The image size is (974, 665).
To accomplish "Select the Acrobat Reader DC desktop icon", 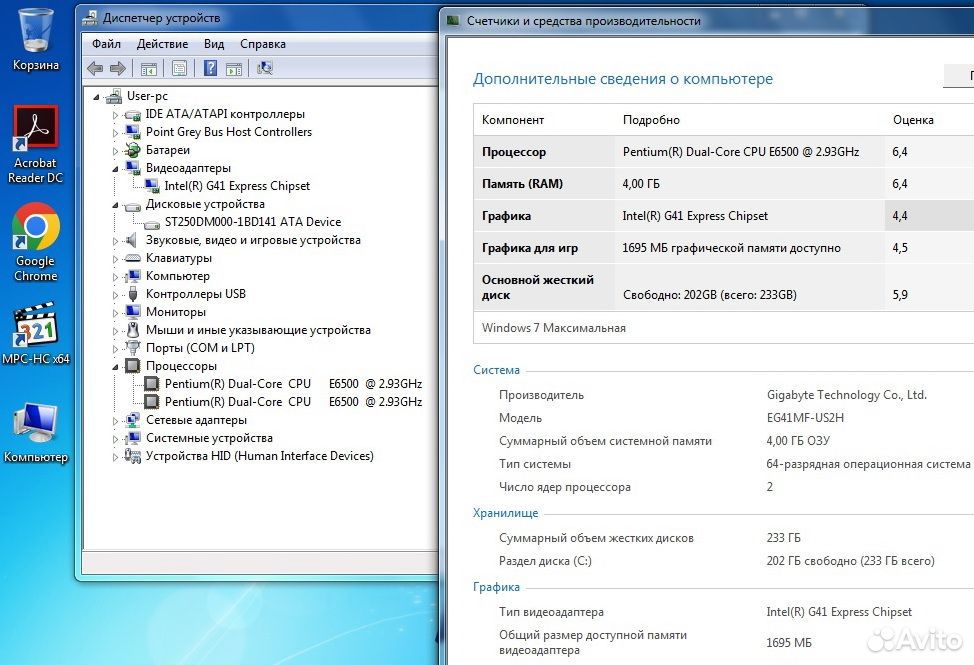I will [x=36, y=145].
